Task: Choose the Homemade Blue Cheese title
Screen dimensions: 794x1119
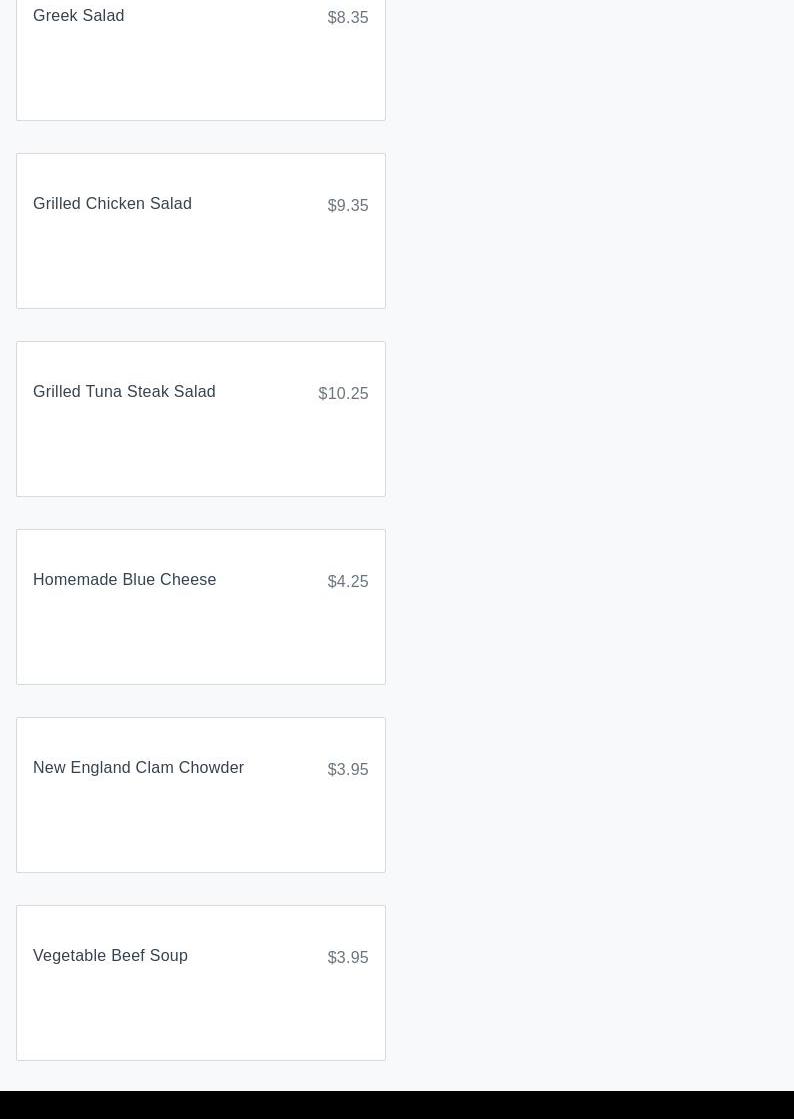Action: (x=124, y=580)
